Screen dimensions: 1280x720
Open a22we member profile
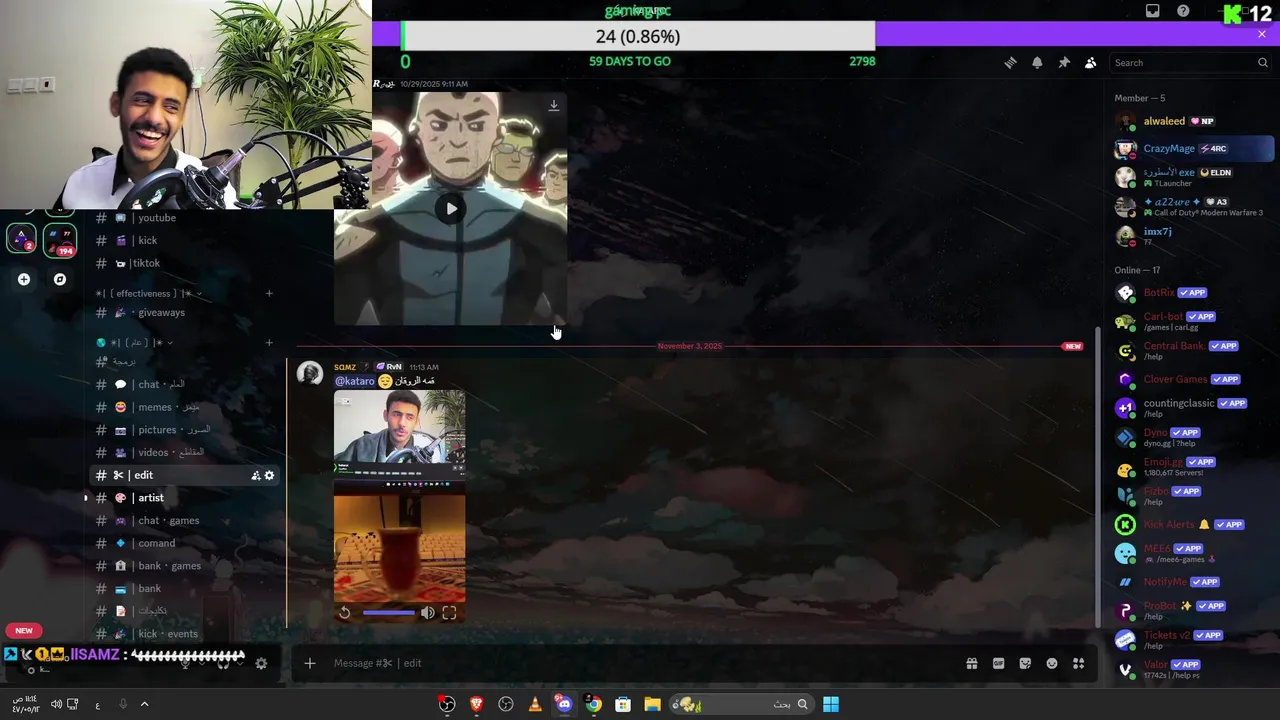pos(1194,206)
